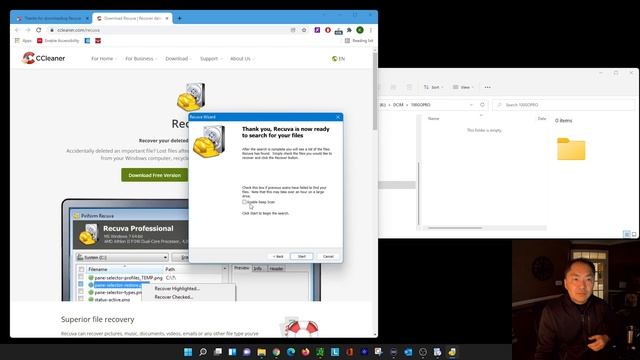640x360 pixels.
Task: Open the Sort dropdown in File Explorer
Action: point(433,87)
